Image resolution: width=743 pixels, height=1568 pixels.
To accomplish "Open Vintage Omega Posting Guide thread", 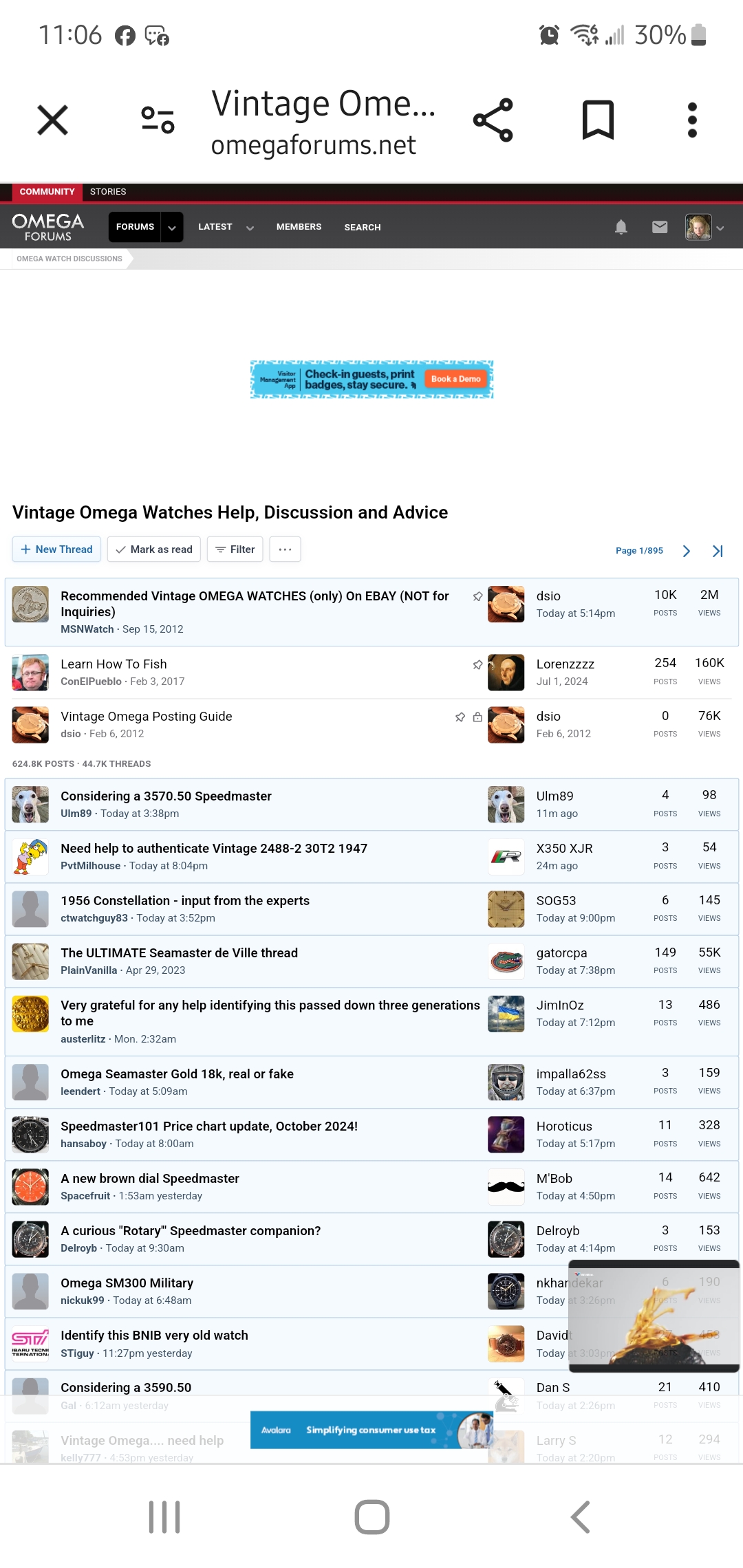I will (x=147, y=716).
